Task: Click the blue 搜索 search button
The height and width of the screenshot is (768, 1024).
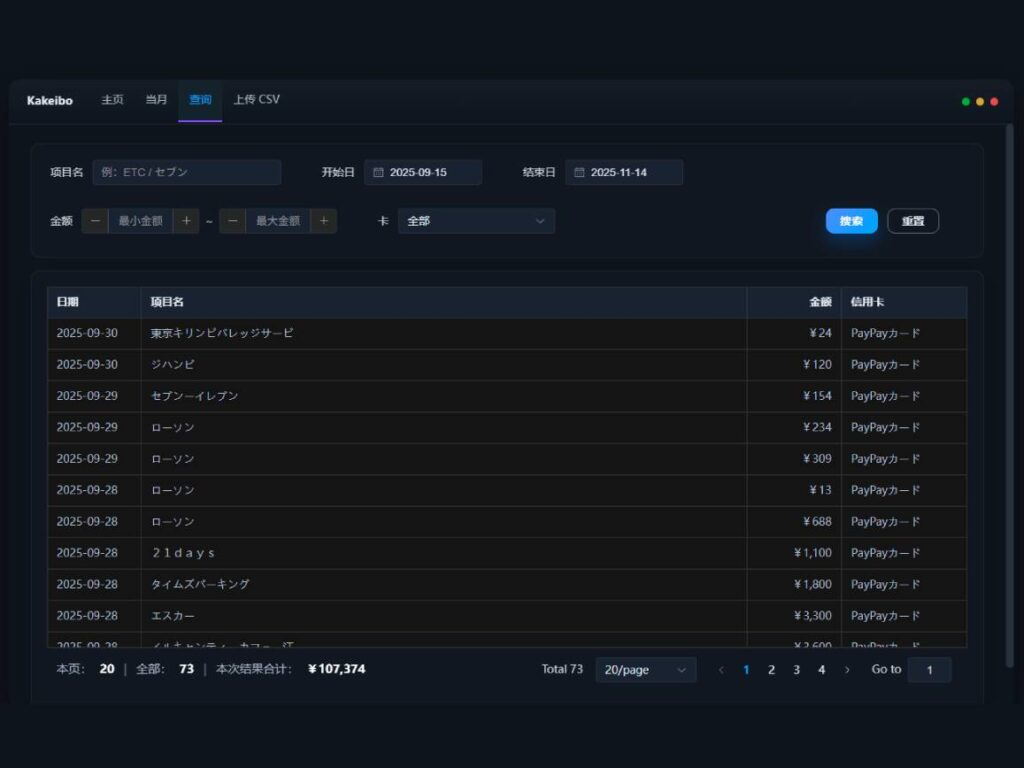Action: point(851,221)
